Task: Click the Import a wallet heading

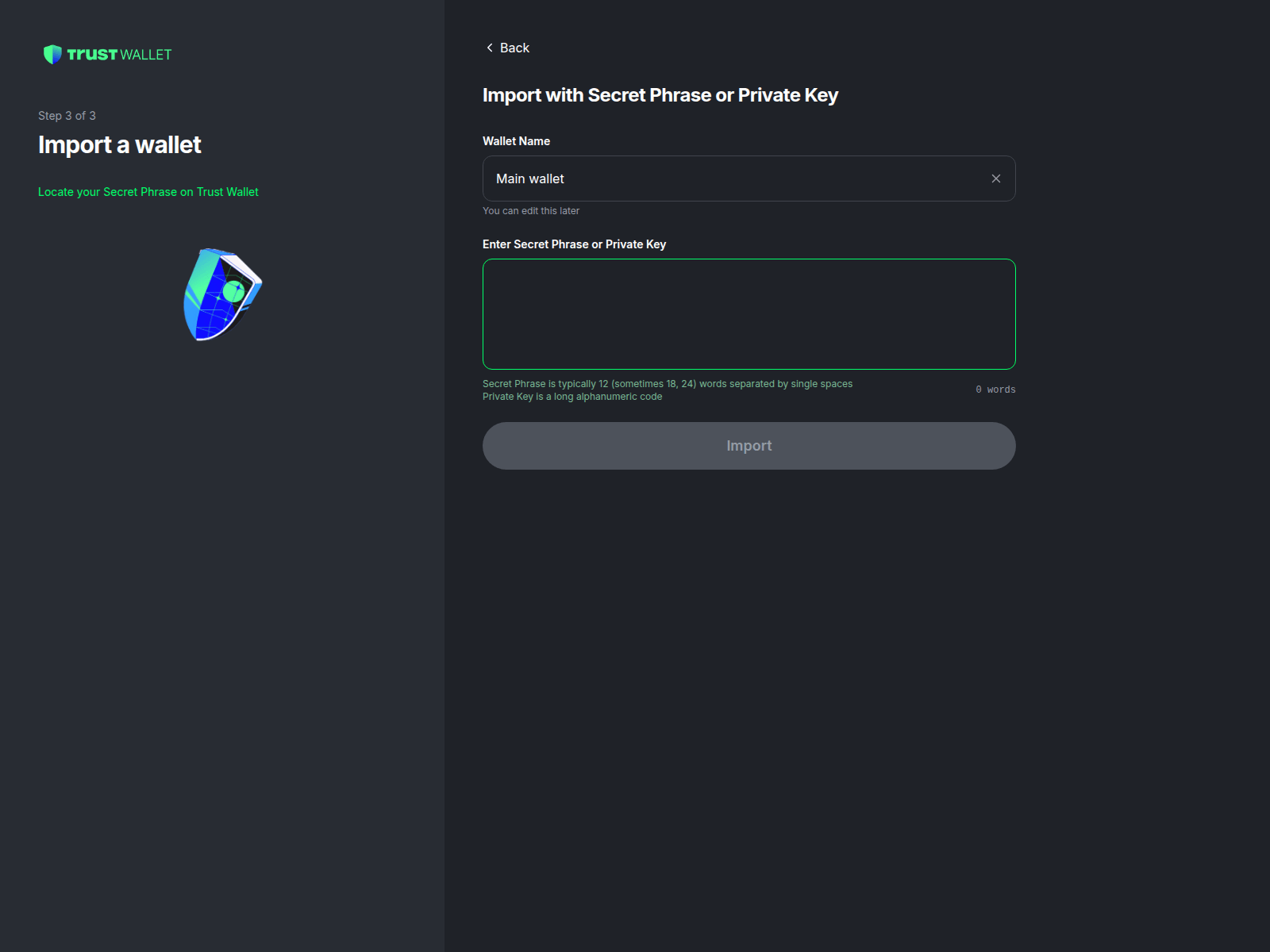Action: point(119,144)
